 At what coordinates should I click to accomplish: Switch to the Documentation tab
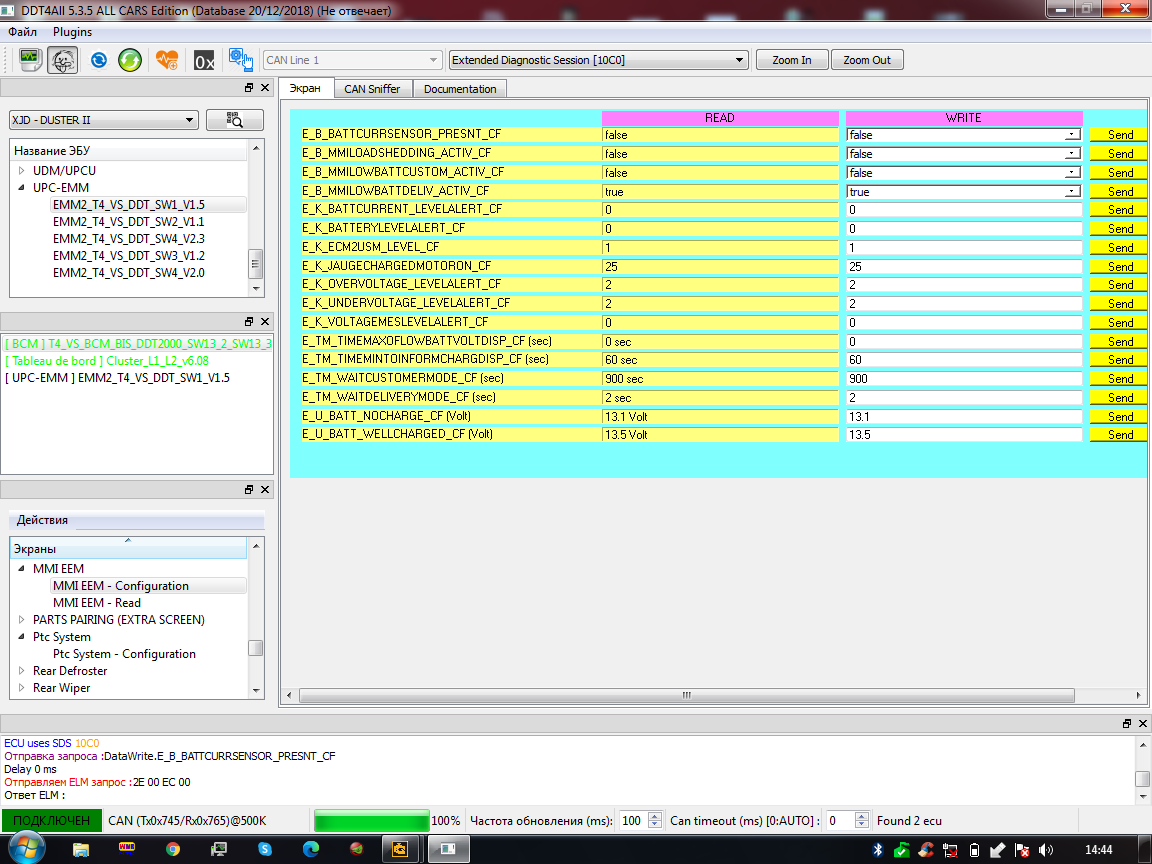pos(460,89)
